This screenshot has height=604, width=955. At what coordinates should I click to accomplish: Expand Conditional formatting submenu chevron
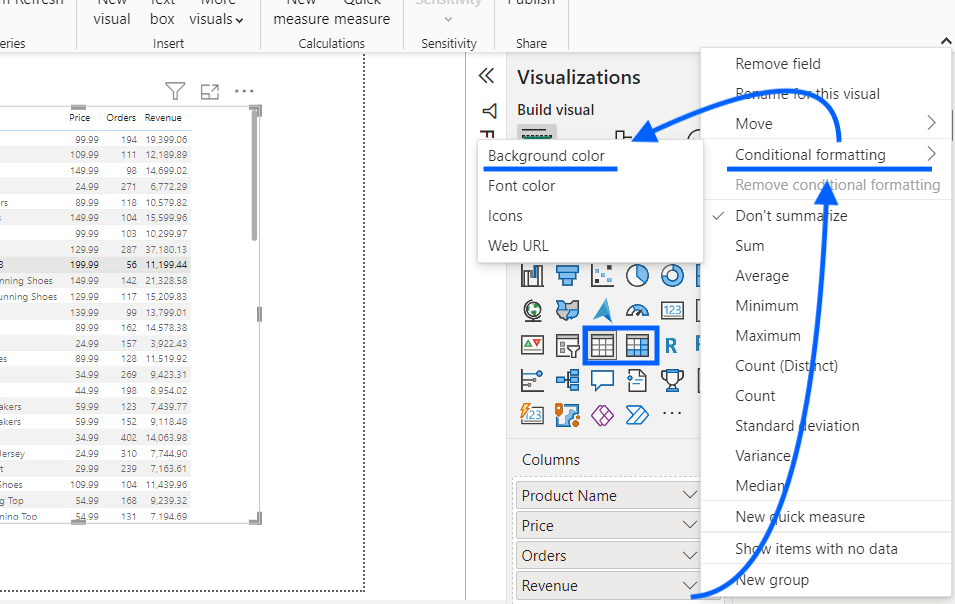(x=931, y=153)
